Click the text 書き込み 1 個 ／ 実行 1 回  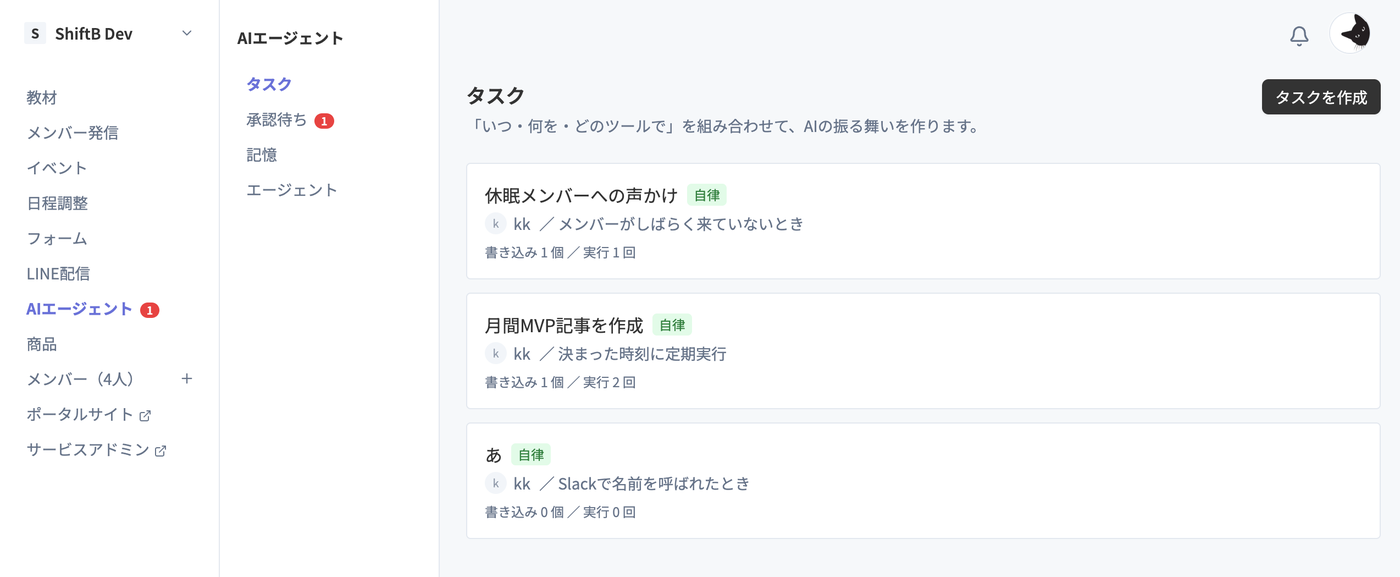560,252
